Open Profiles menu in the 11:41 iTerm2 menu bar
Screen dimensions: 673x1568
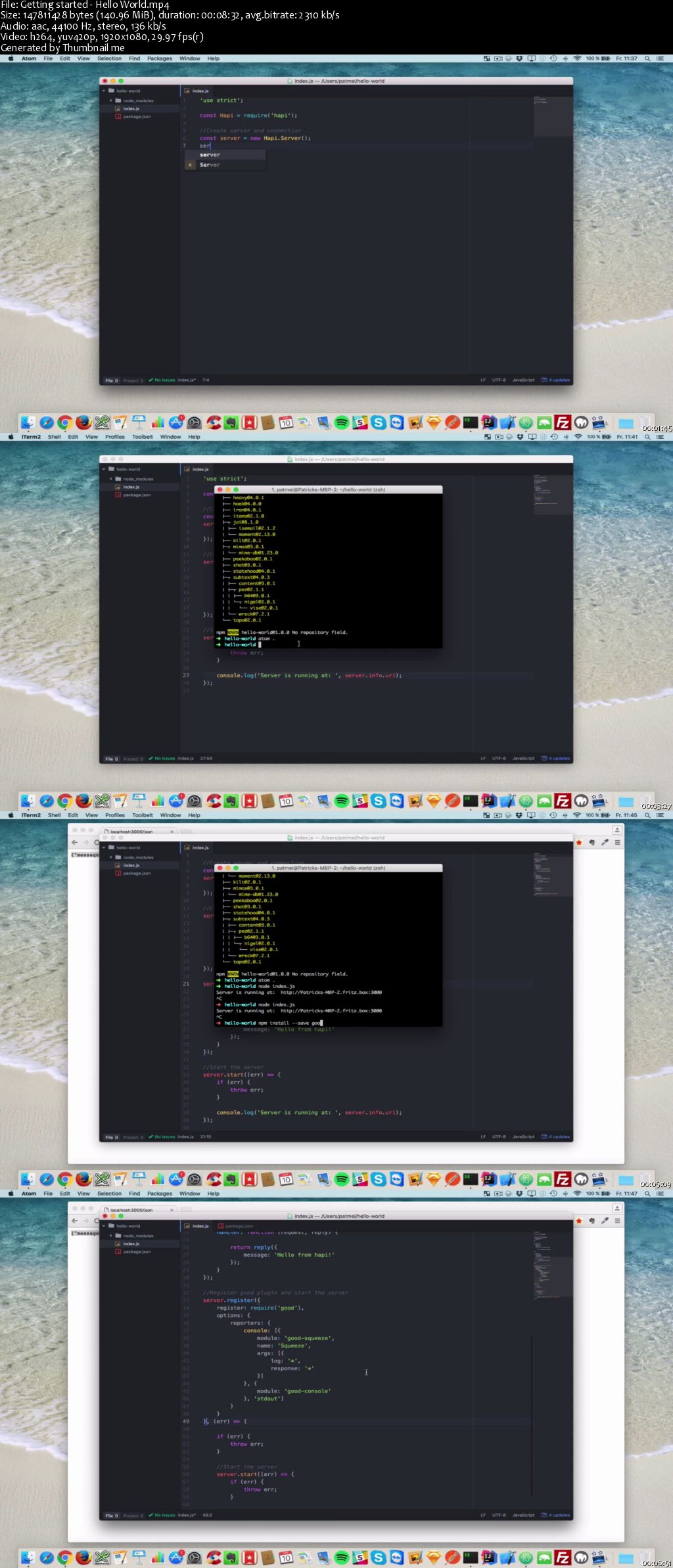(115, 437)
